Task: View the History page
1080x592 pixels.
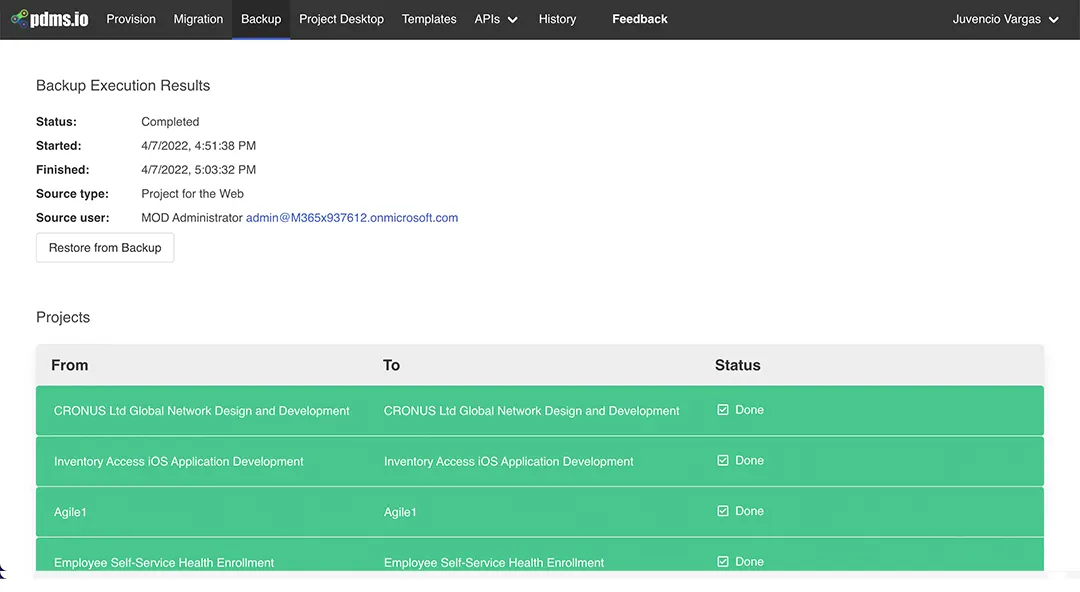Action: tap(557, 18)
